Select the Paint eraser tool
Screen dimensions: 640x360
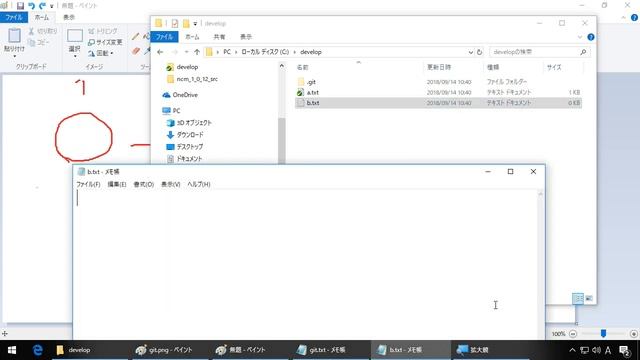[136, 51]
